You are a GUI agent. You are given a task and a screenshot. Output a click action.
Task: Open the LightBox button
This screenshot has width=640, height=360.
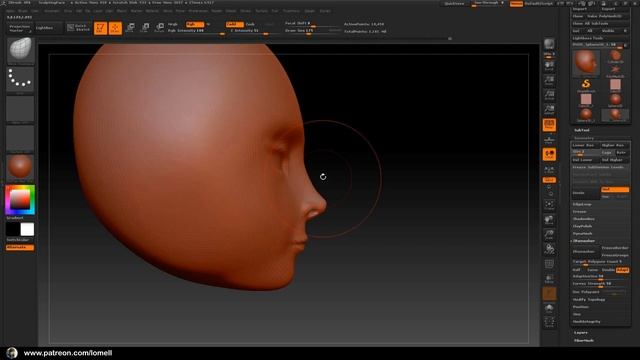[48, 28]
